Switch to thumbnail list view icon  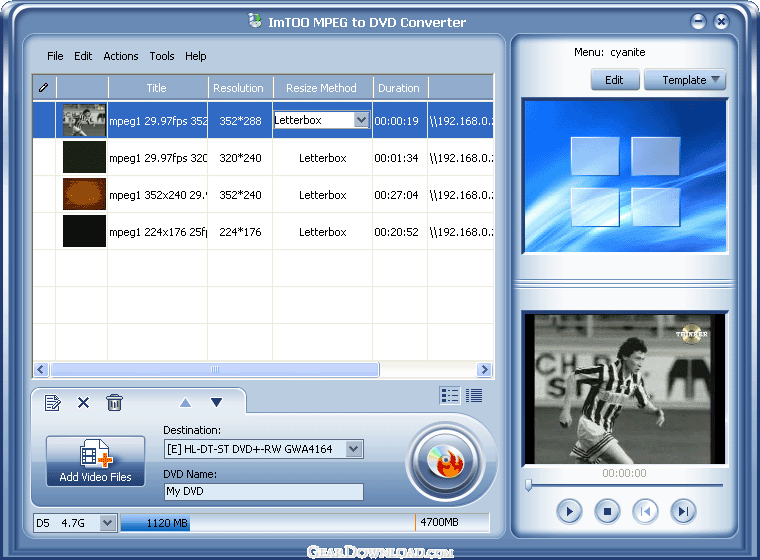tap(450, 396)
